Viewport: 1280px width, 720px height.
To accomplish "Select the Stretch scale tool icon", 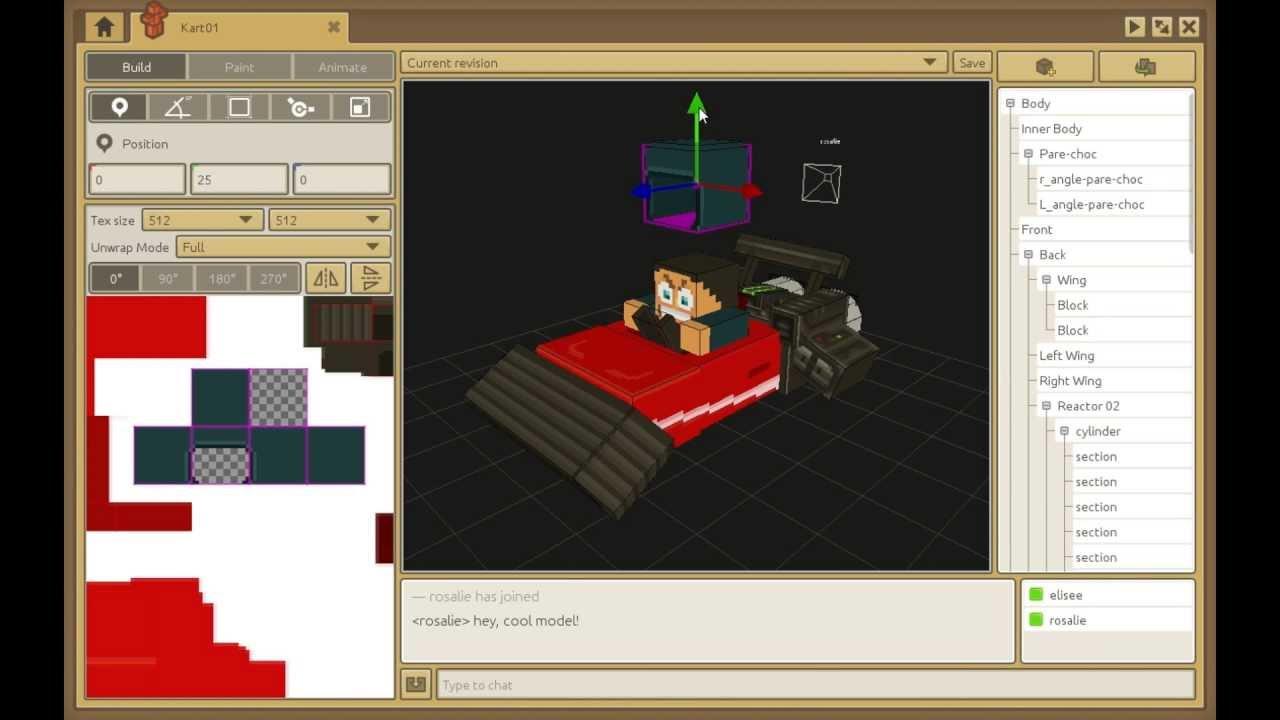I will coord(360,107).
